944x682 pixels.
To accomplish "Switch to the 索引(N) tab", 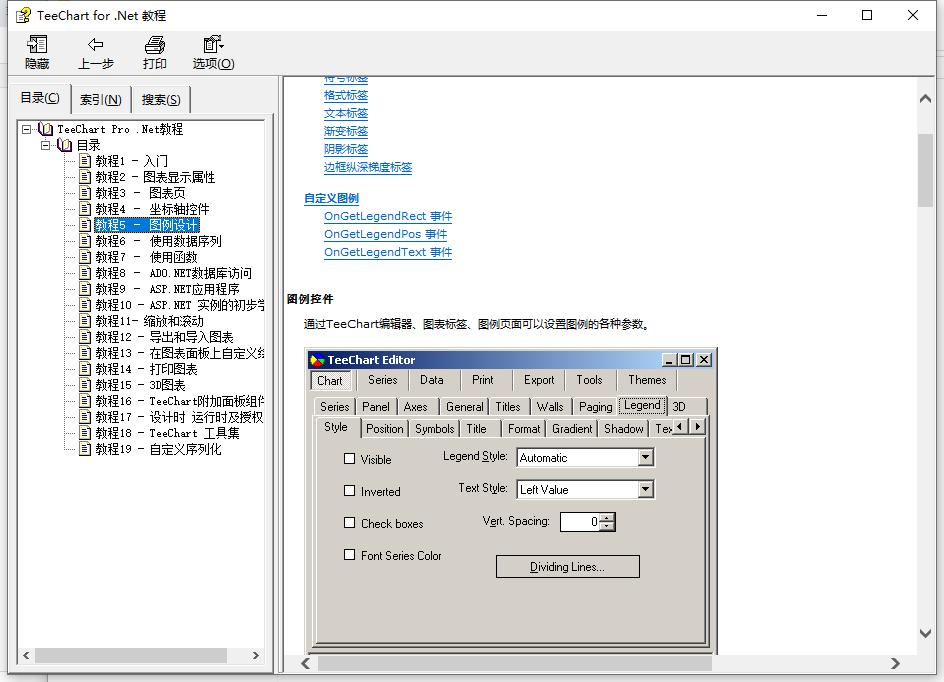I will pyautogui.click(x=101, y=99).
